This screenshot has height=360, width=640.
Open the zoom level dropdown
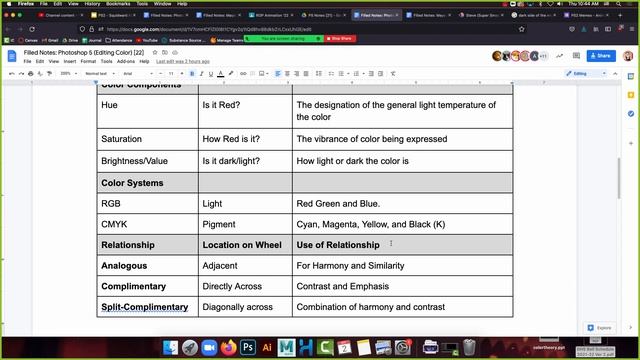(69, 73)
